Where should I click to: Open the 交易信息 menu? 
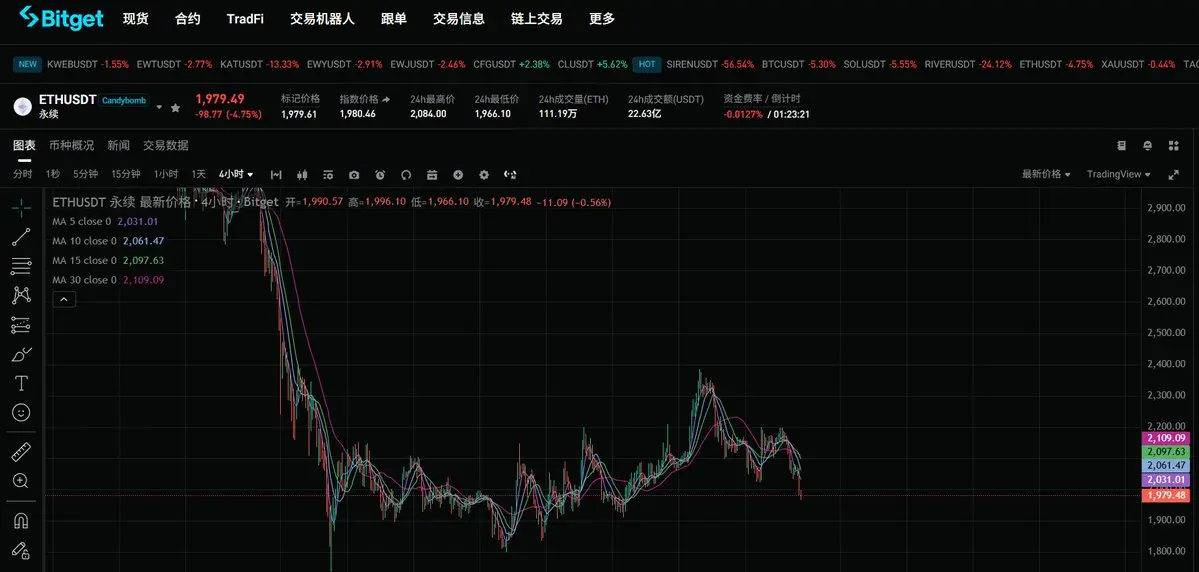(x=459, y=19)
